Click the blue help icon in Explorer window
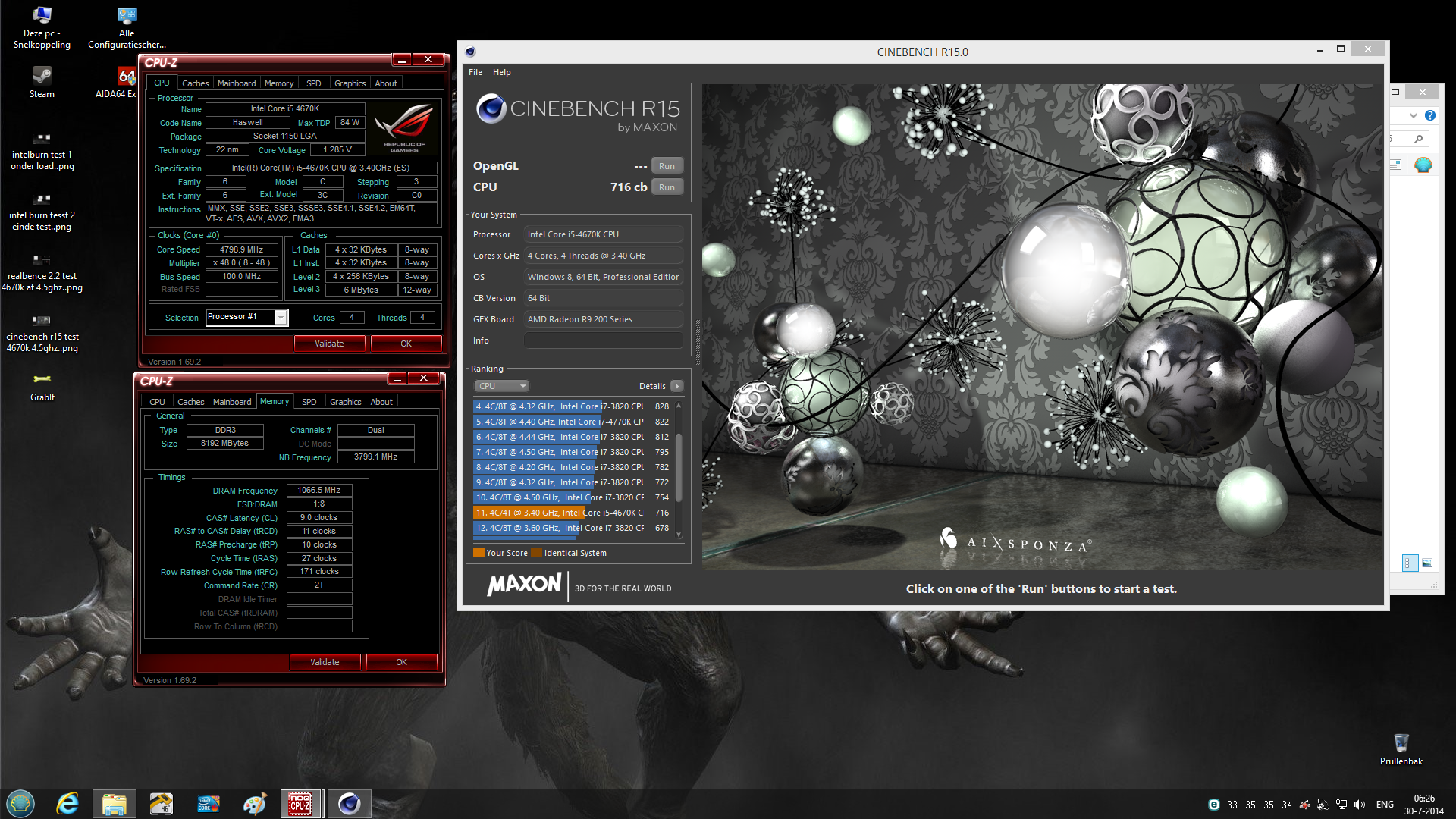 [1430, 115]
